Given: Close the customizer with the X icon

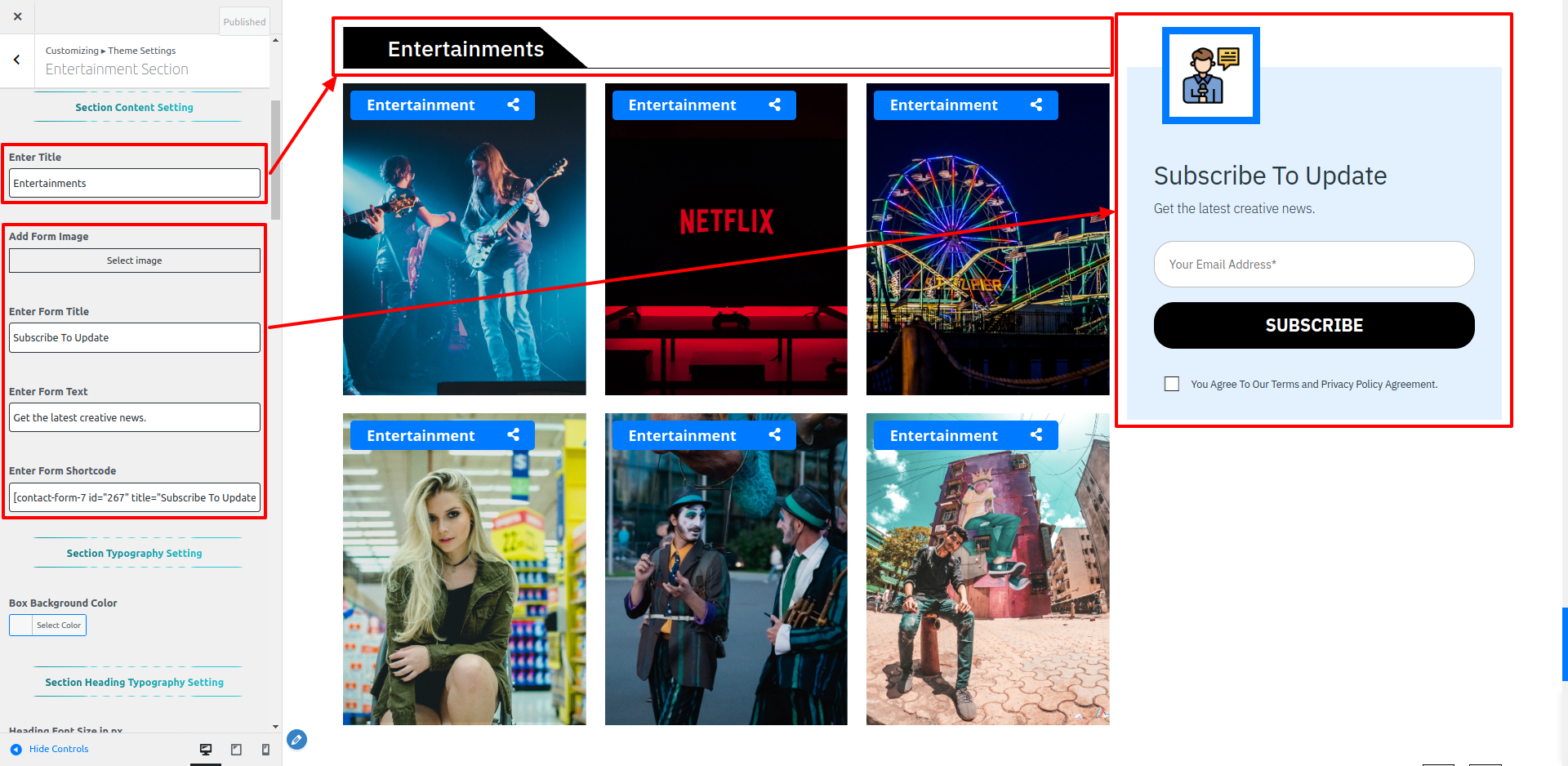Looking at the screenshot, I should click(17, 16).
